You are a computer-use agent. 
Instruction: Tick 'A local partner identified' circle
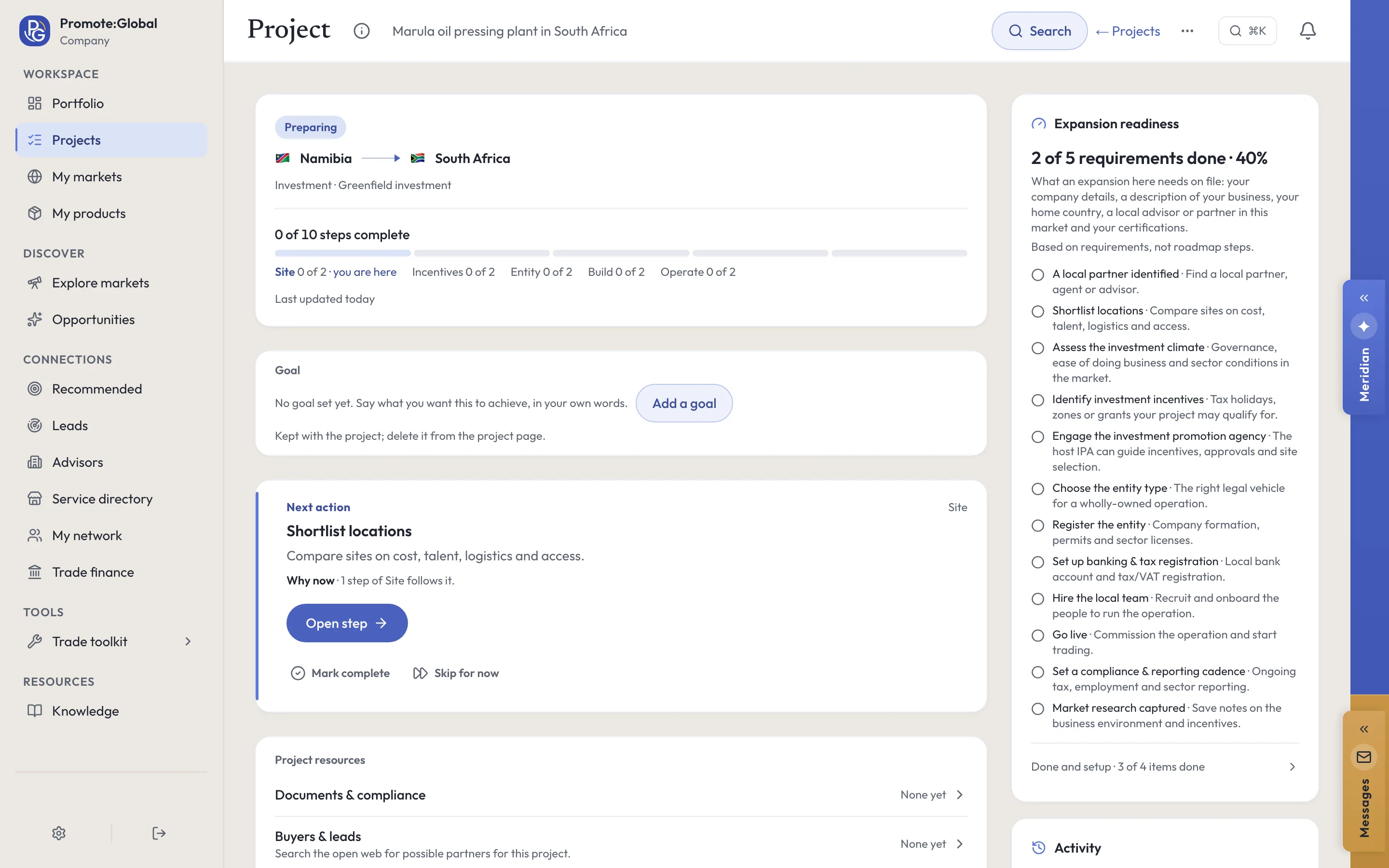[1038, 275]
